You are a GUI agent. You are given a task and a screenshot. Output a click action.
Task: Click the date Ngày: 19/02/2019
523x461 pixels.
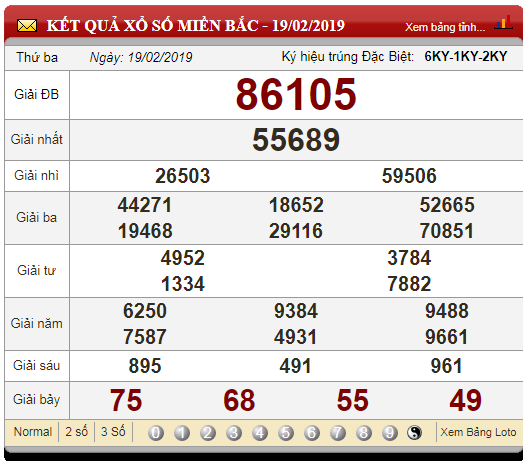coord(141,58)
